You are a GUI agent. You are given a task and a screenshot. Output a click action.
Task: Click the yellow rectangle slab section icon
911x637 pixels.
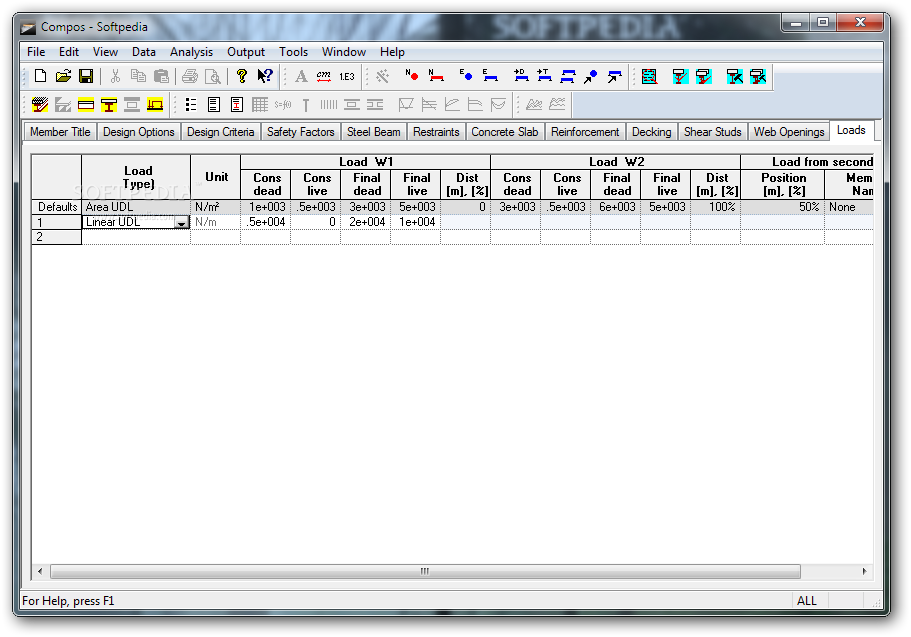tap(86, 105)
